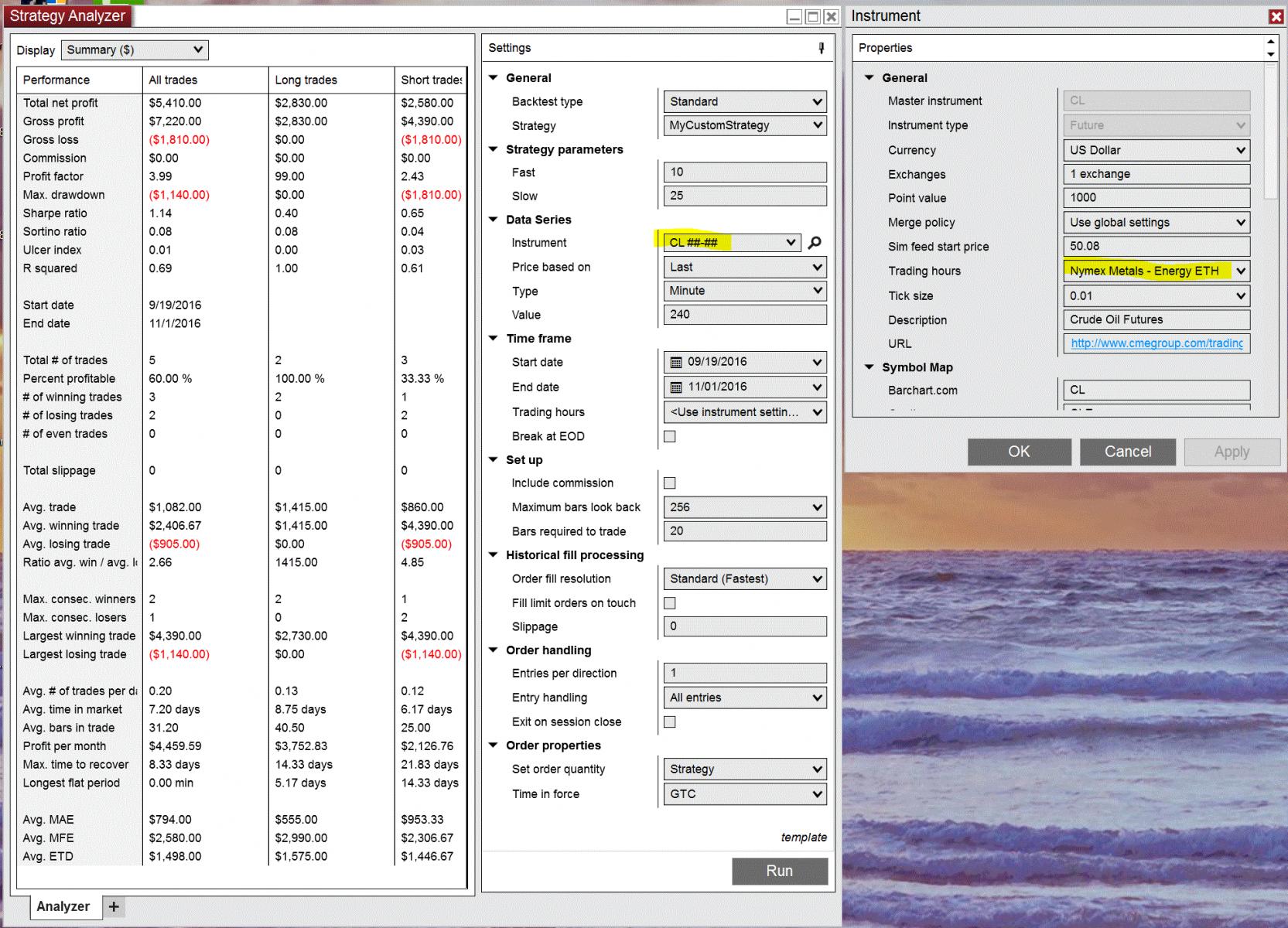
Task: Open the End date calendar icon
Action: (675, 387)
